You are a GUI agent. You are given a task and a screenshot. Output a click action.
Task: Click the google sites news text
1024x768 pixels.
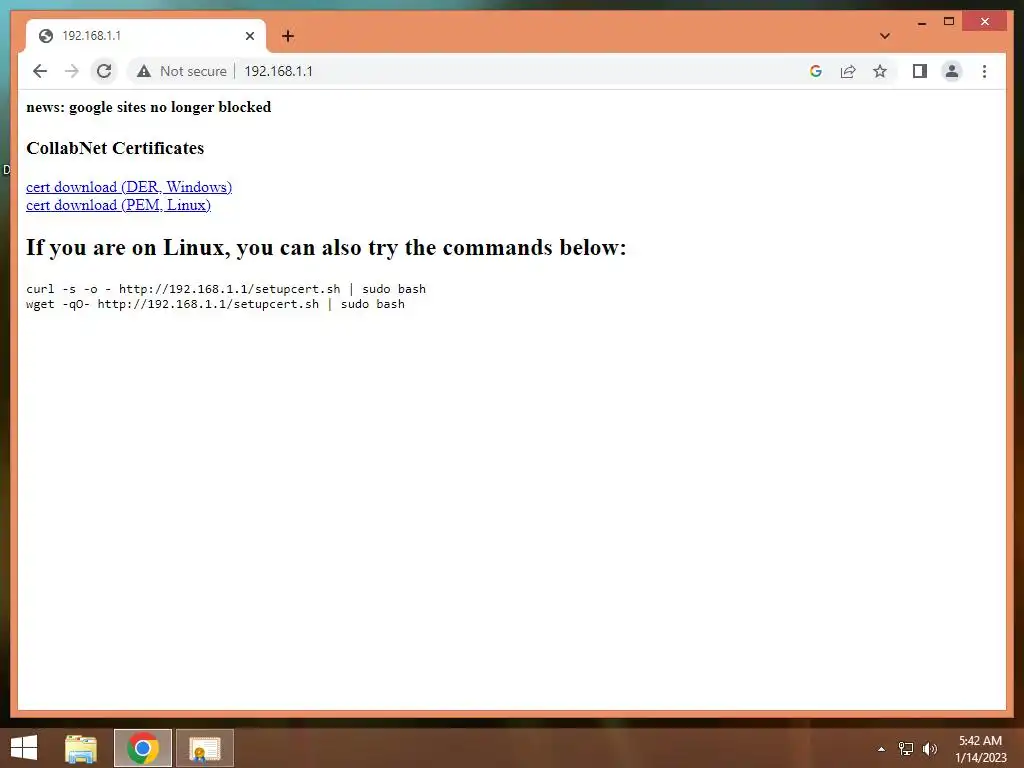coord(148,107)
